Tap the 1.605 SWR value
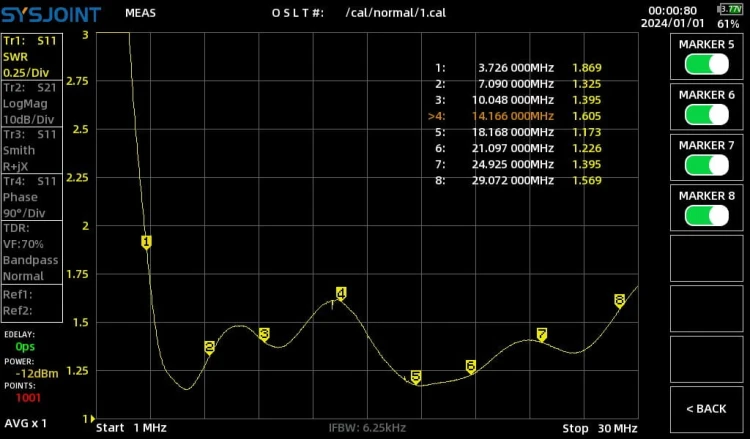Screen dimensions: 750x439 pos(587,116)
